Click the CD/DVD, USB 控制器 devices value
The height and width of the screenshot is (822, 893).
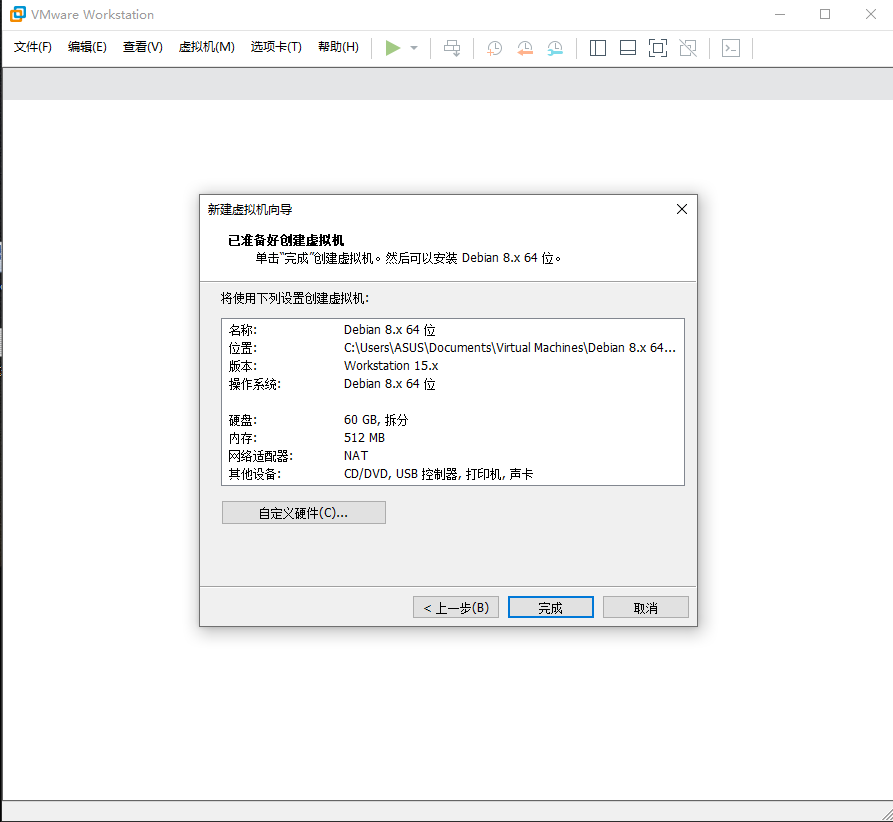coord(439,474)
